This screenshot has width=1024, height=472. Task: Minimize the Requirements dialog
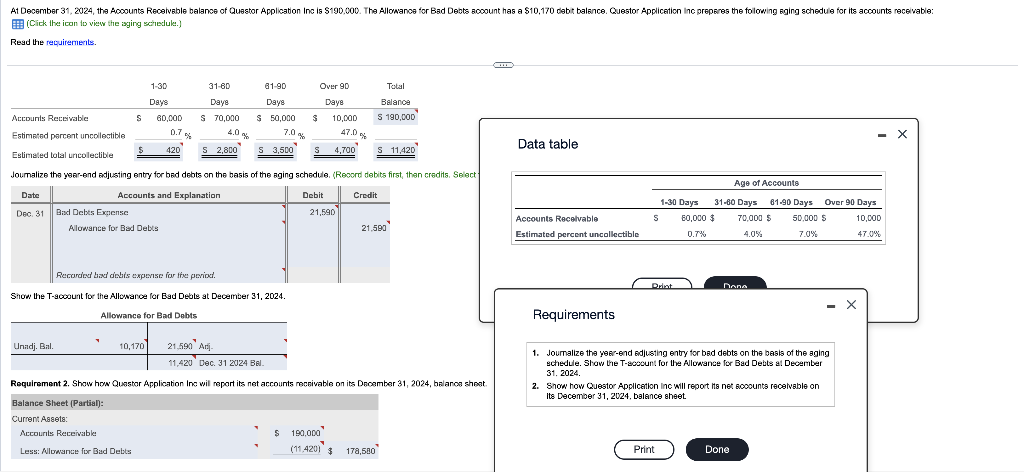[x=831, y=305]
